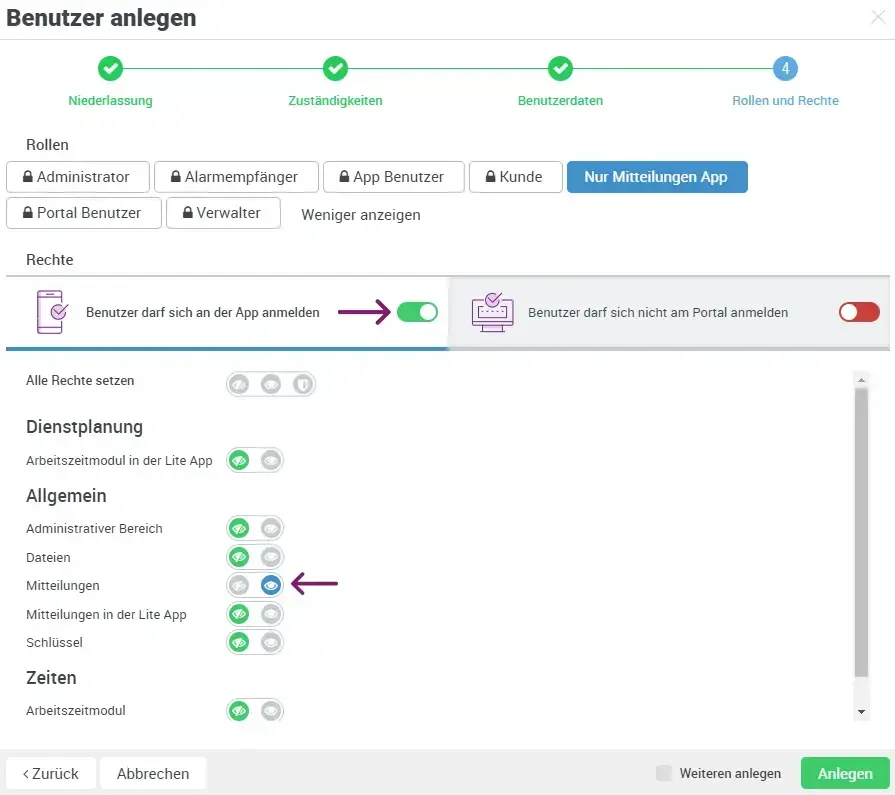Click the Niederlassung step checkmark icon
Screen dimensions: 895x795
coord(110,69)
